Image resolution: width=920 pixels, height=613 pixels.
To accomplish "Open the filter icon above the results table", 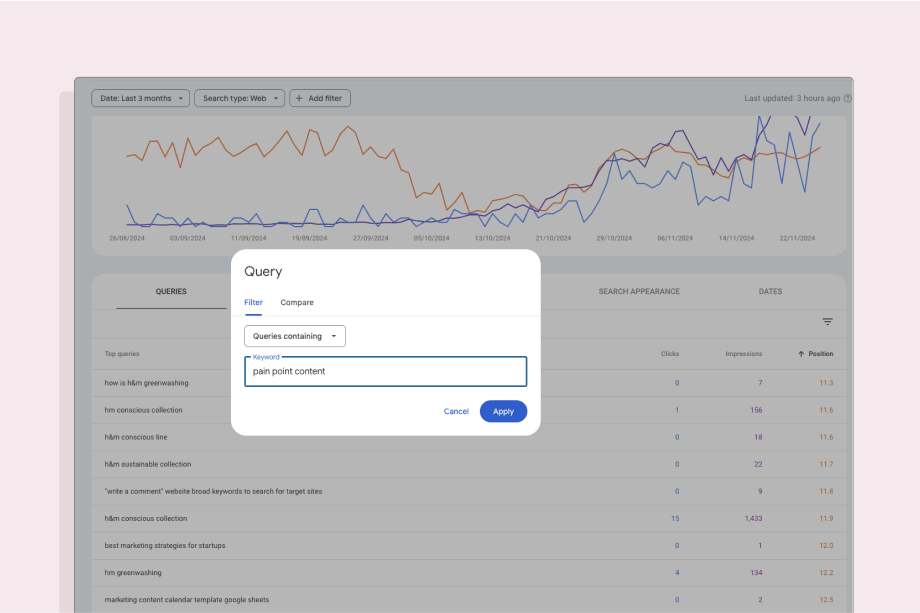I will [x=827, y=322].
